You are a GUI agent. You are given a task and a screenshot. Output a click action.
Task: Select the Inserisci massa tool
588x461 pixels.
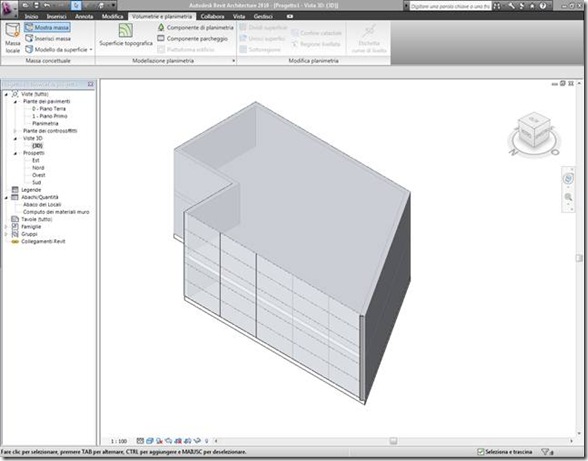[x=48, y=38]
